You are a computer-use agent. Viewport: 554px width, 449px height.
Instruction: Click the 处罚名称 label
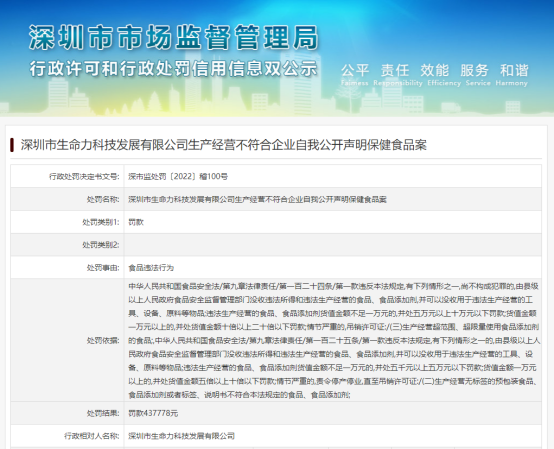103,199
